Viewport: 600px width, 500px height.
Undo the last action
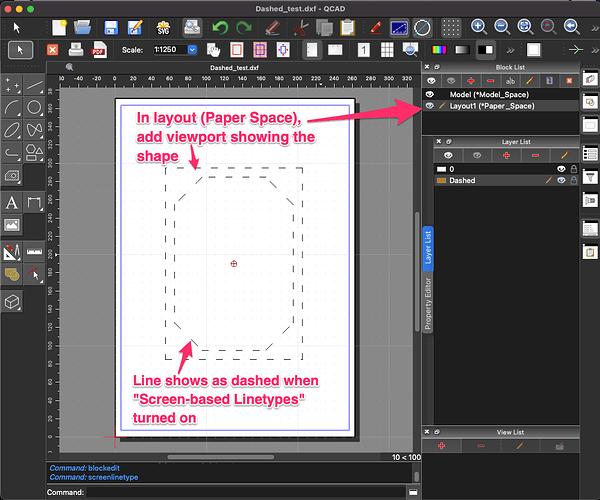pyautogui.click(x=220, y=28)
